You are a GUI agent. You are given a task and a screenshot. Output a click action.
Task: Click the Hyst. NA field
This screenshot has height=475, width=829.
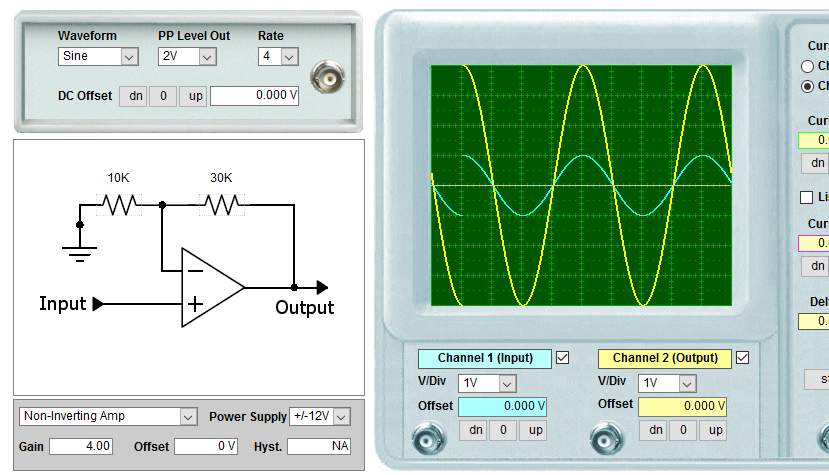pyautogui.click(x=319, y=446)
